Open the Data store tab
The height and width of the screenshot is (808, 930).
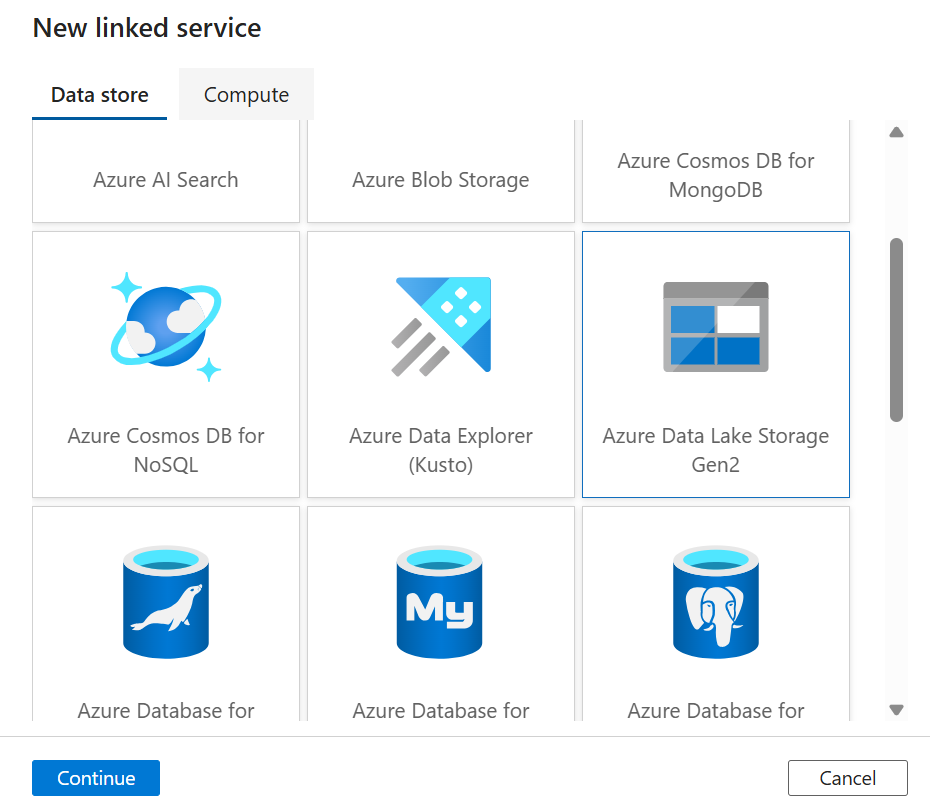[x=99, y=93]
